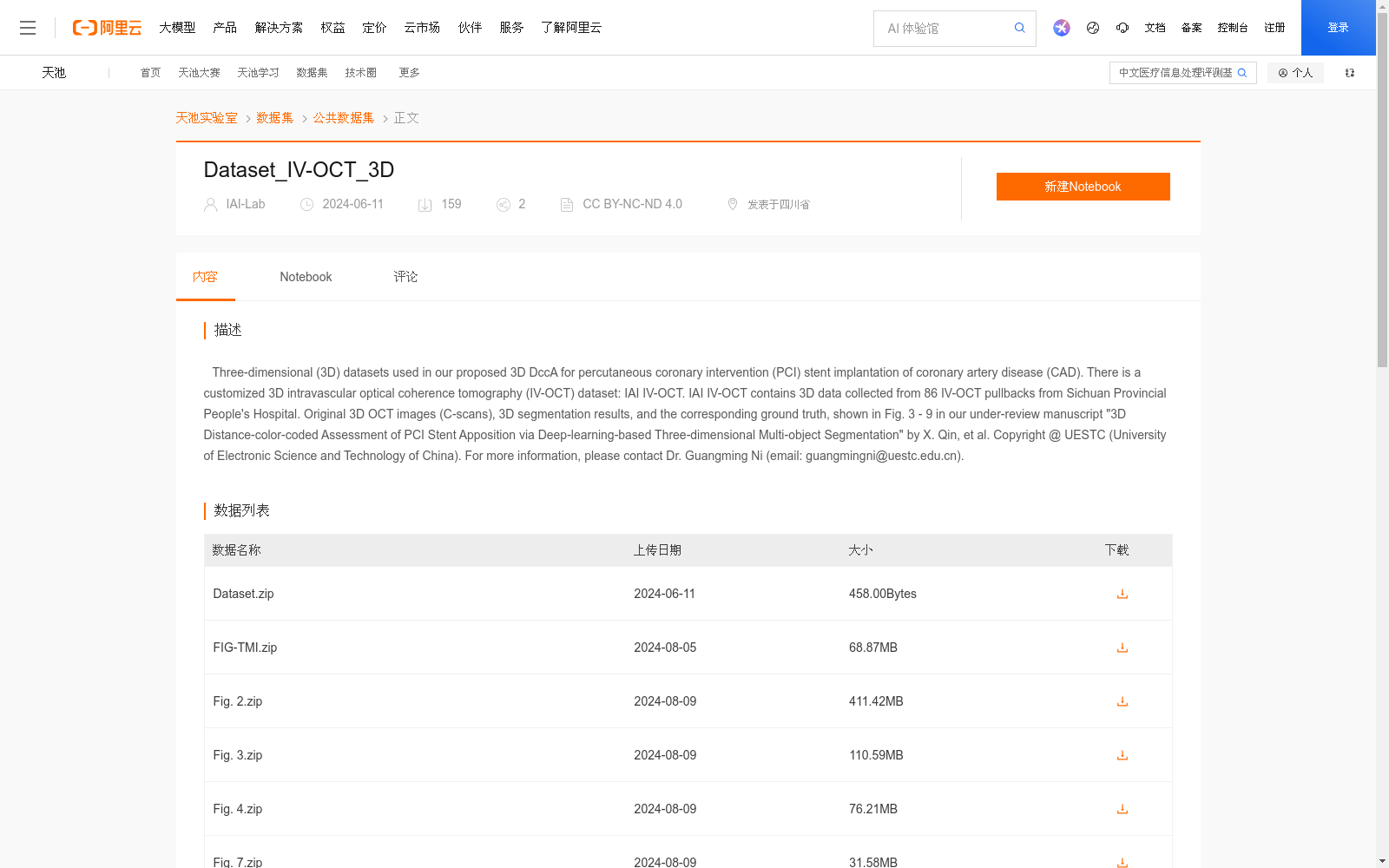
Task: Open 伙伴 top menu
Action: (470, 28)
